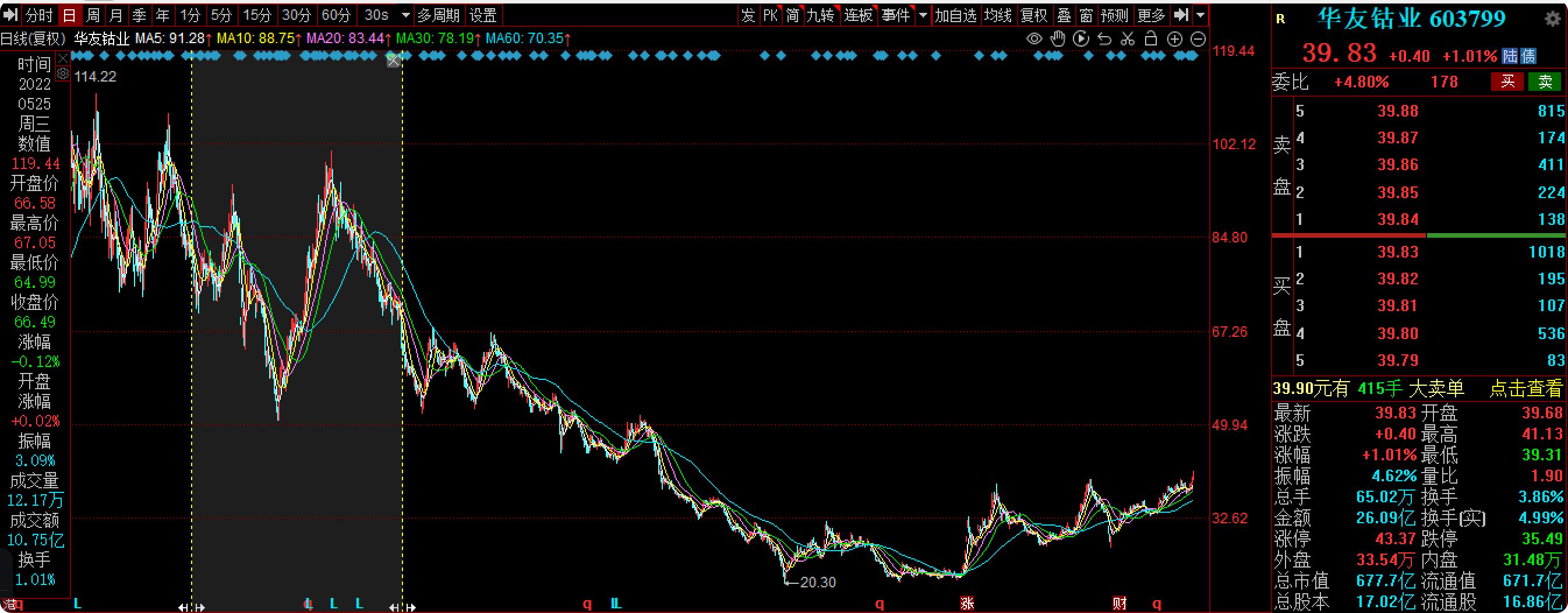Click the replay play icon
1568x613 pixels.
1081,40
